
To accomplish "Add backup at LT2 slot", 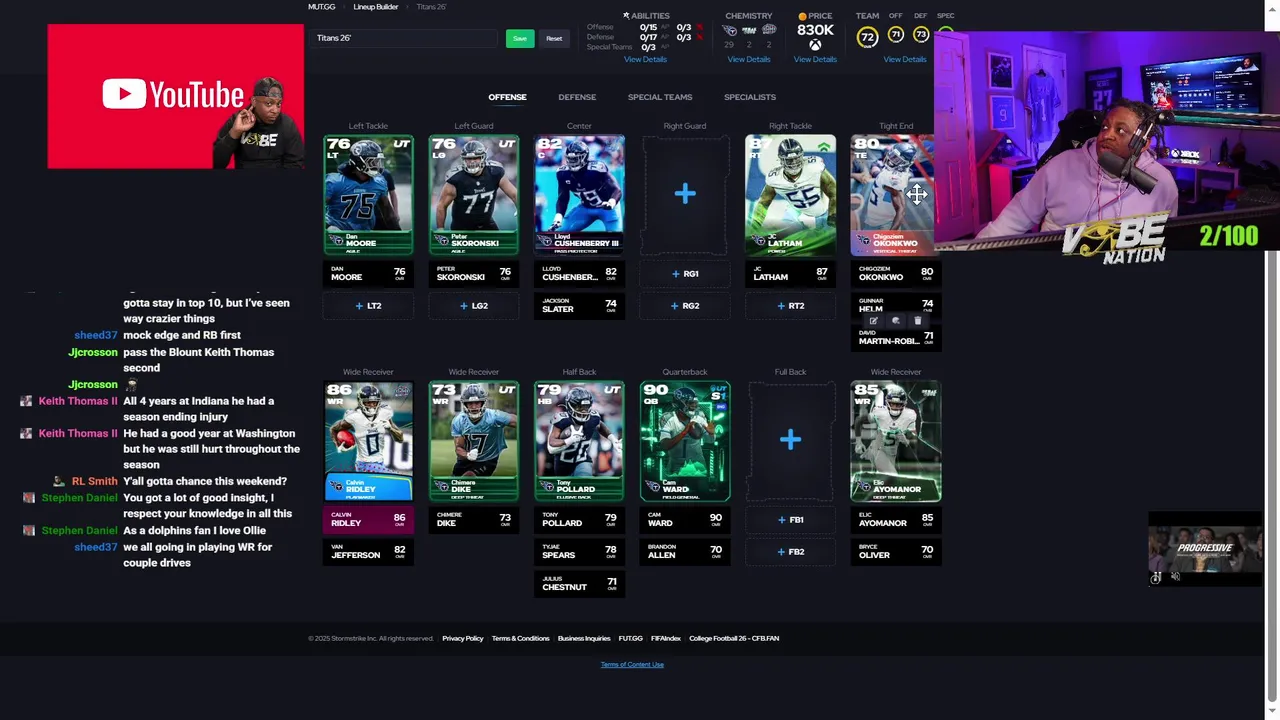I will 368,306.
